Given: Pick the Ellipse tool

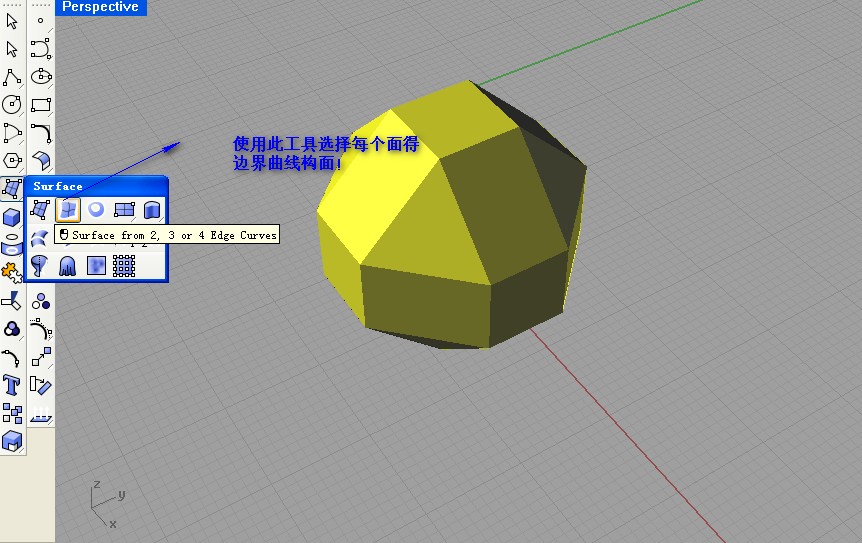Looking at the screenshot, I should coord(41,77).
